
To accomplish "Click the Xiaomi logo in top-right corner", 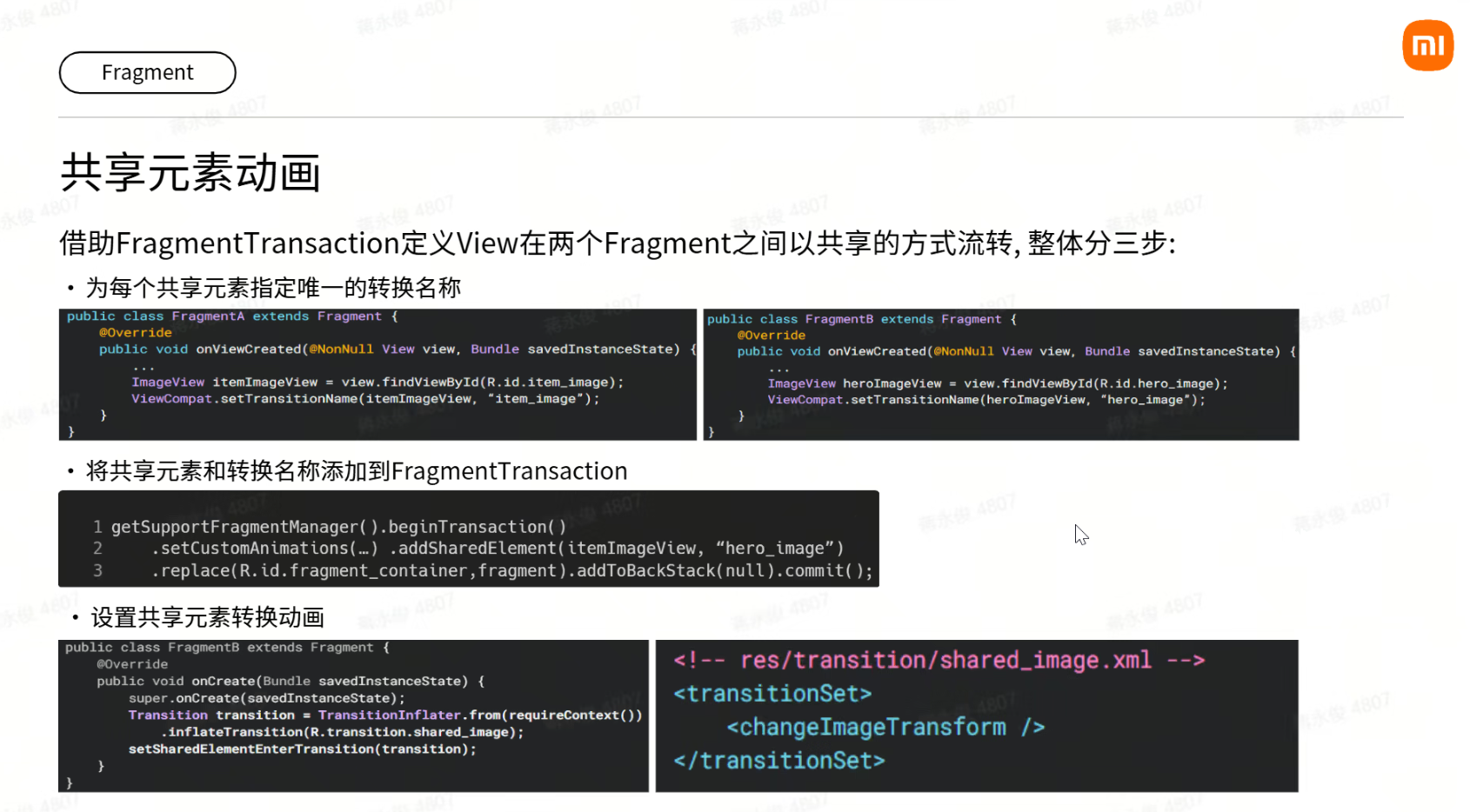I will (1427, 44).
